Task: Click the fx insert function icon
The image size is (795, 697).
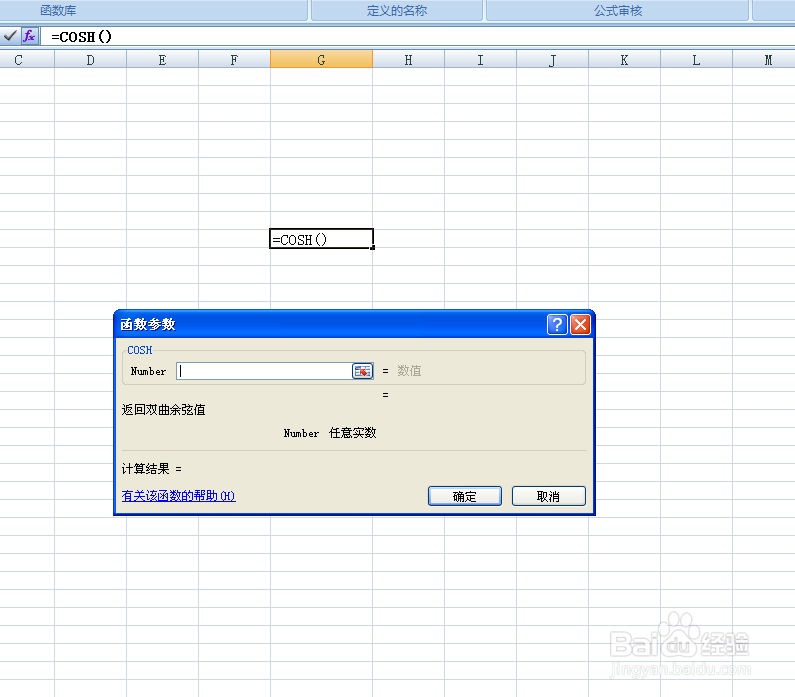Action: tap(29, 36)
